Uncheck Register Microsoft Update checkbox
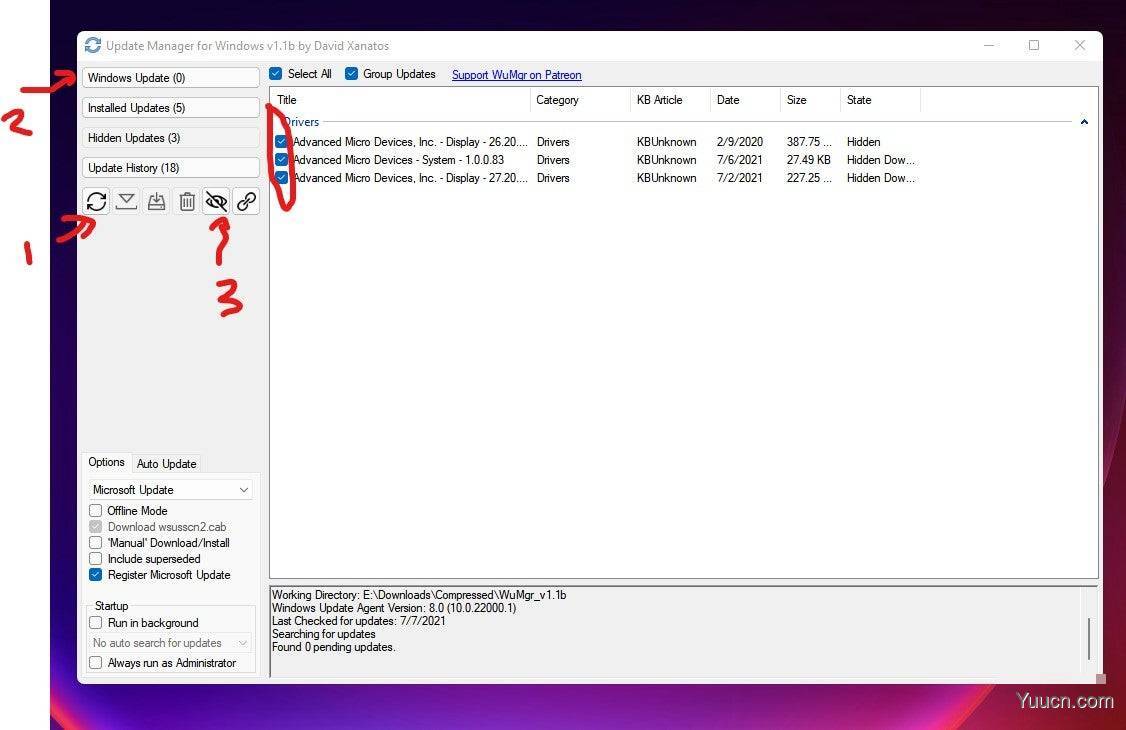This screenshot has width=1126, height=730. tap(96, 574)
